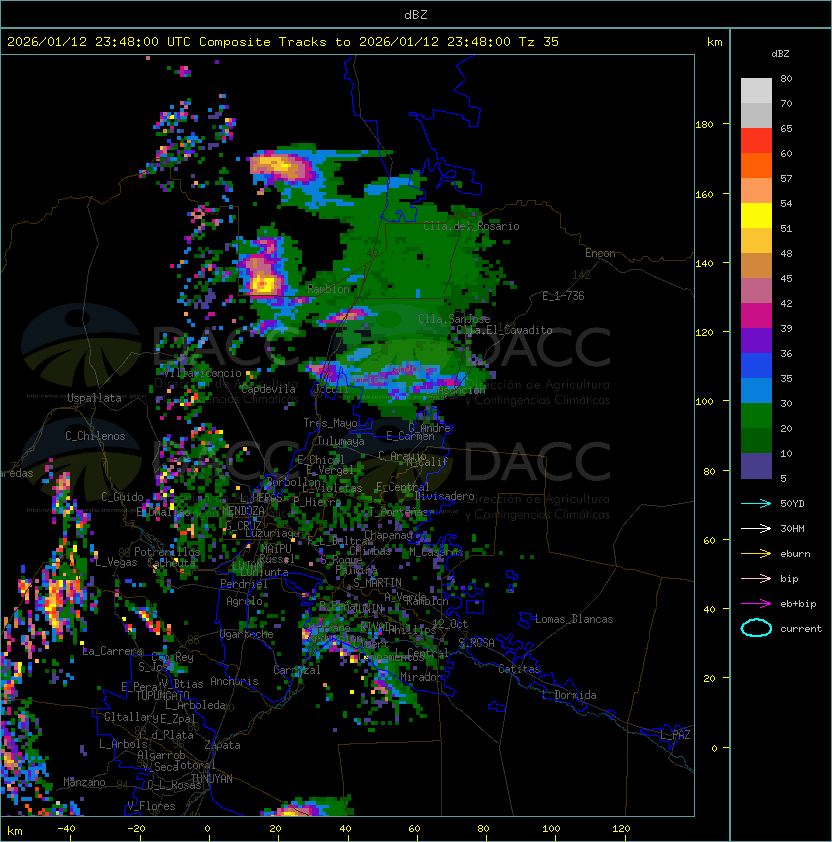The height and width of the screenshot is (842, 832).
Task: Click the -40 km tick on bottom axis
Action: [x=66, y=829]
